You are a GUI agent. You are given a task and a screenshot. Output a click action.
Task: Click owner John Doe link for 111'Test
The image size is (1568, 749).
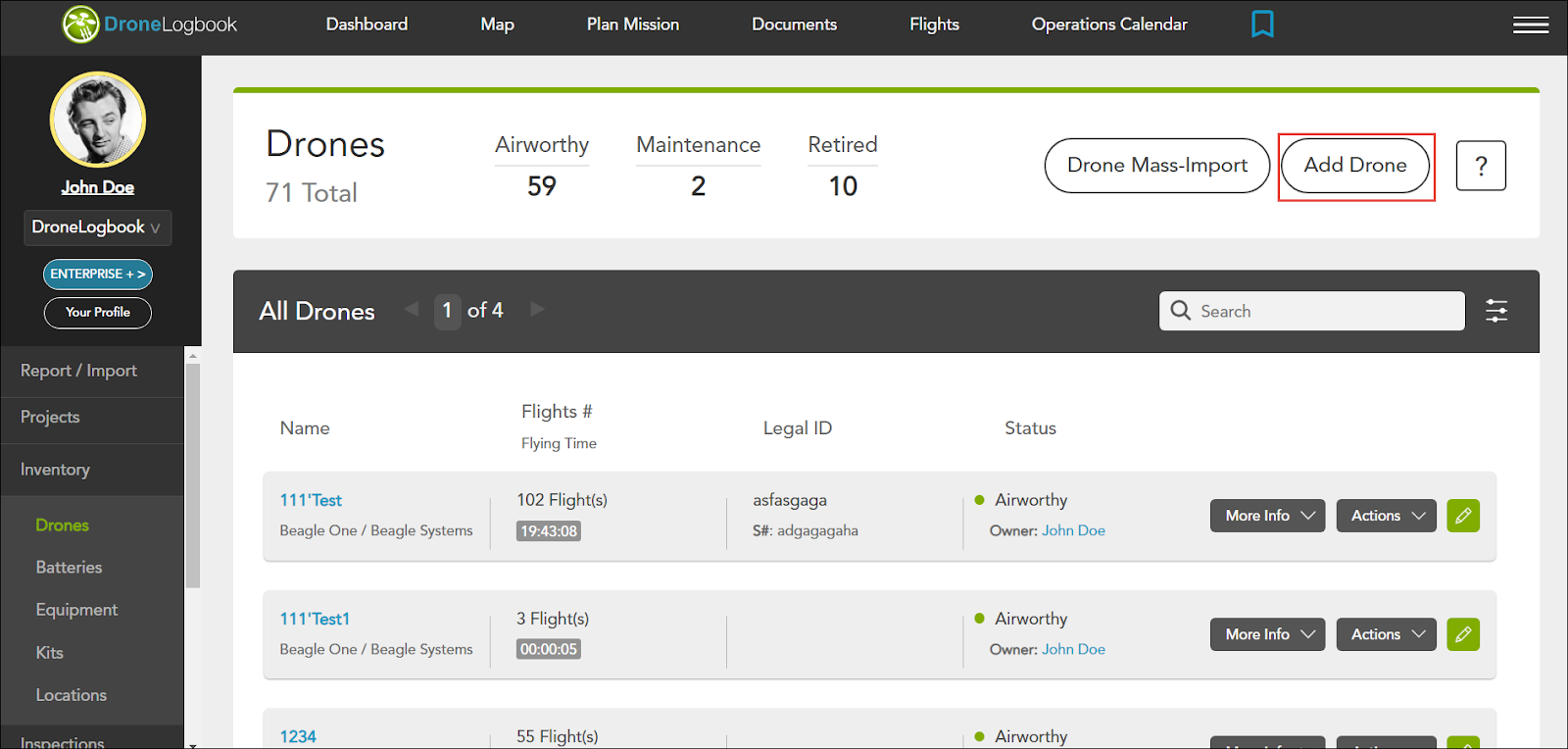pos(1073,530)
